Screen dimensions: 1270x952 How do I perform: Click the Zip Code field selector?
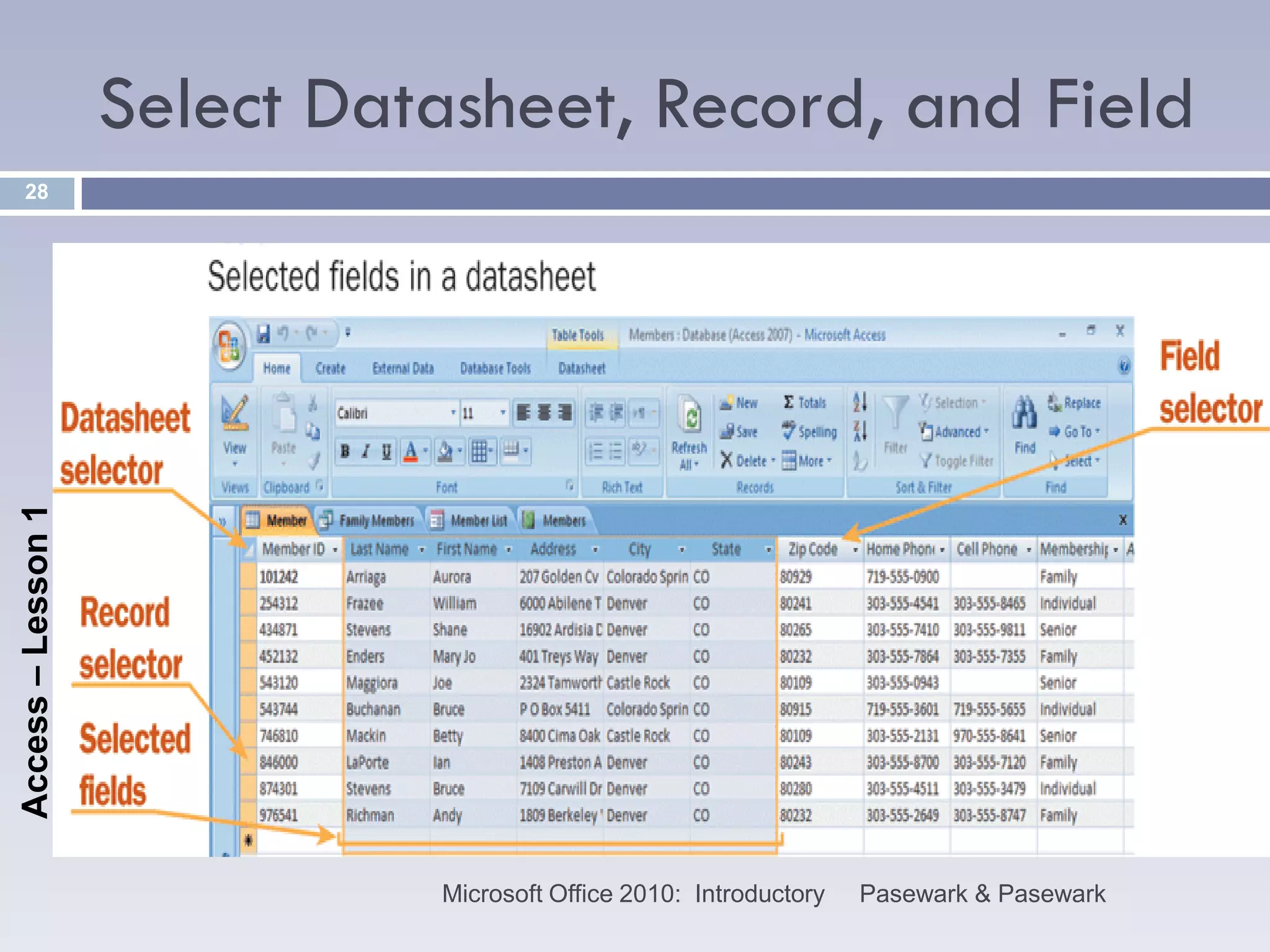coord(820,549)
